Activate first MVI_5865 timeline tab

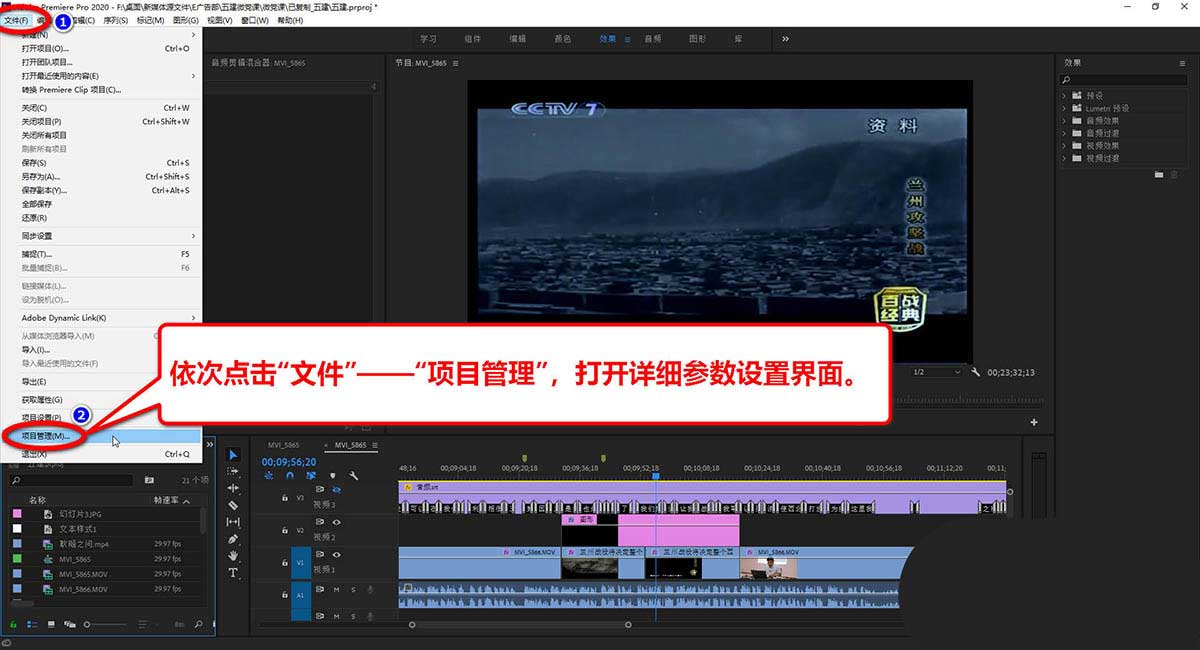(284, 445)
